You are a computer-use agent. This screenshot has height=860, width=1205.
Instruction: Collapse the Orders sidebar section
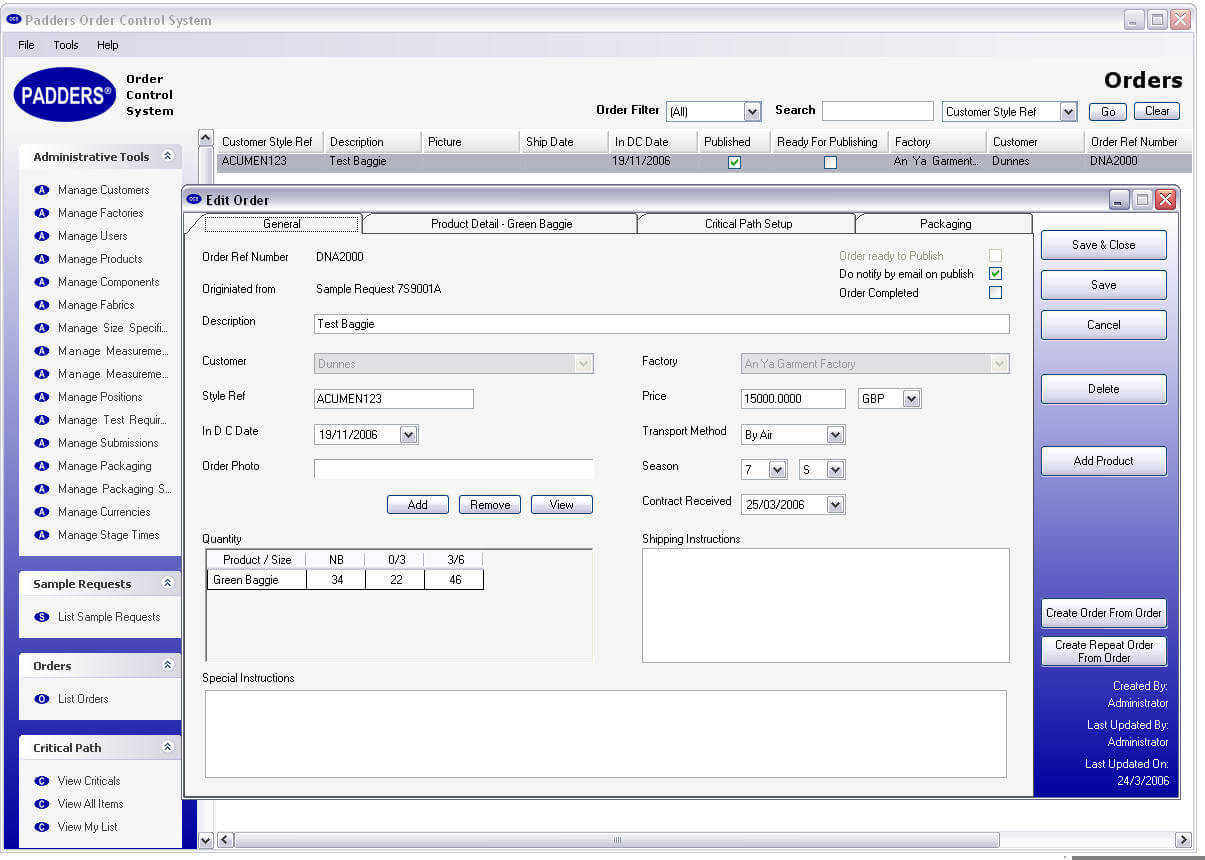167,666
